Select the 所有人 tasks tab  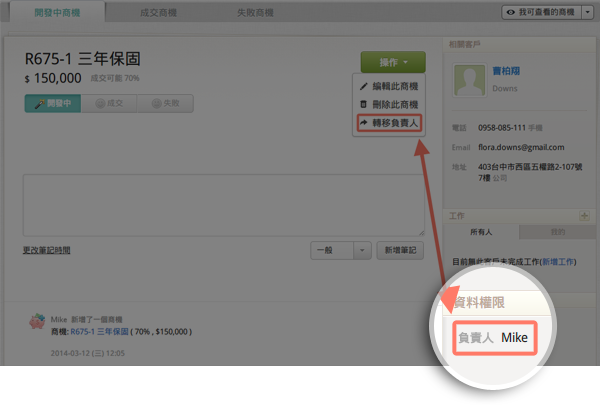[481, 232]
